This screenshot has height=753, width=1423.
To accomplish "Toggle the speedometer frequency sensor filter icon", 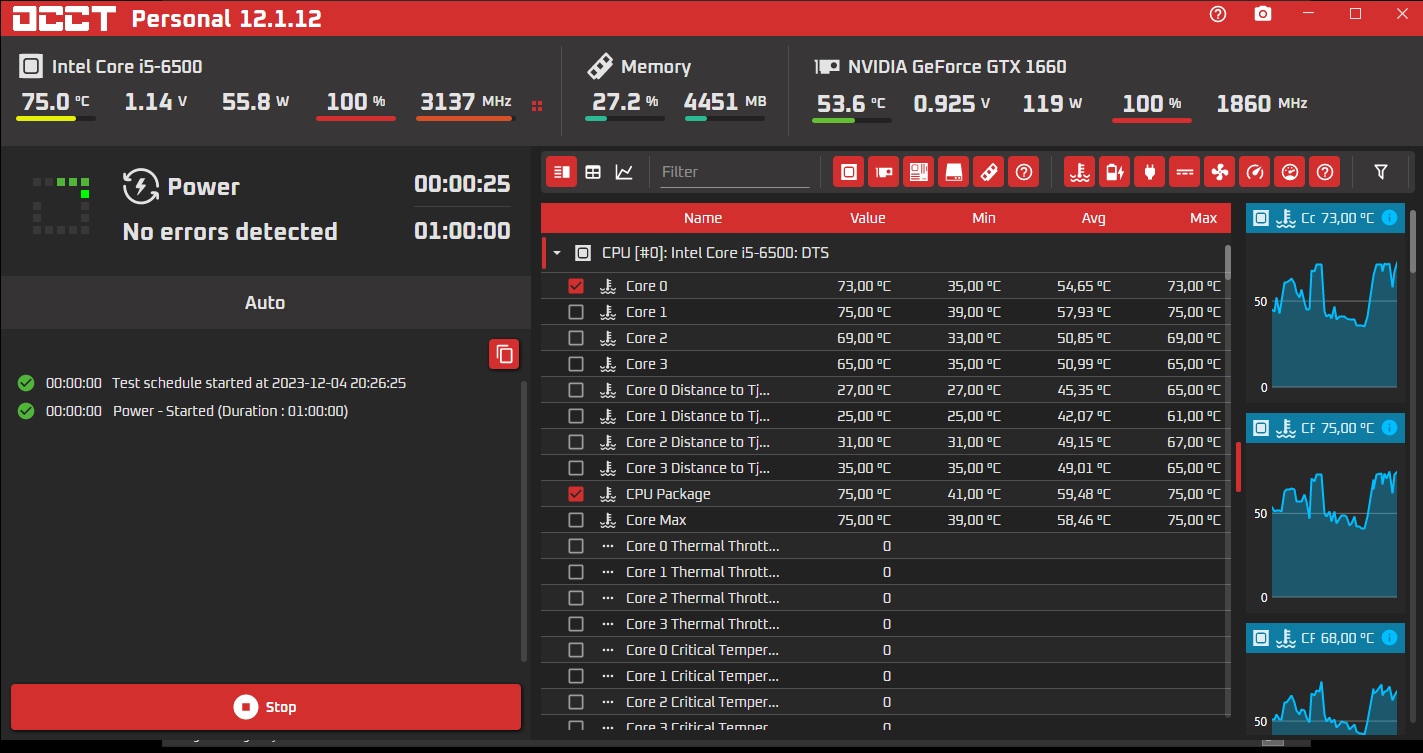I will 1254,172.
